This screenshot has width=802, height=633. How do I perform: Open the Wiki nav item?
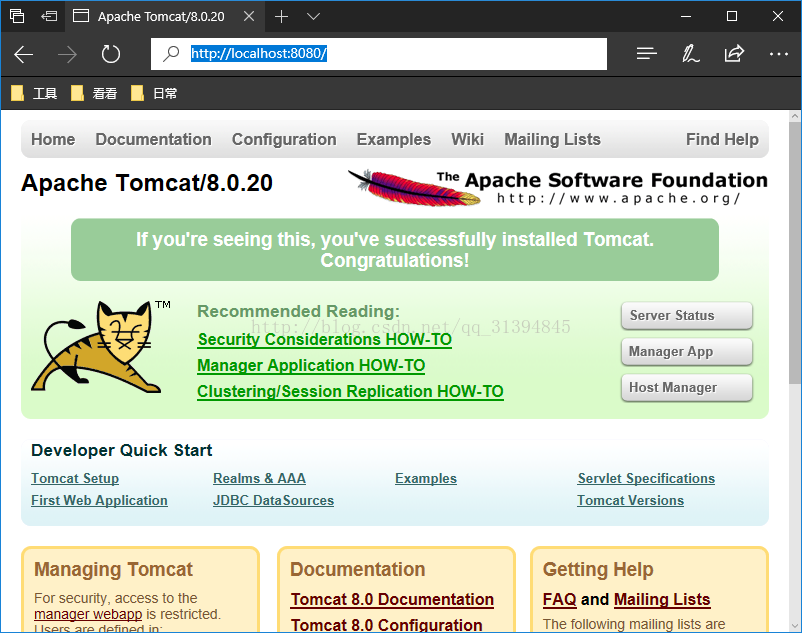467,139
